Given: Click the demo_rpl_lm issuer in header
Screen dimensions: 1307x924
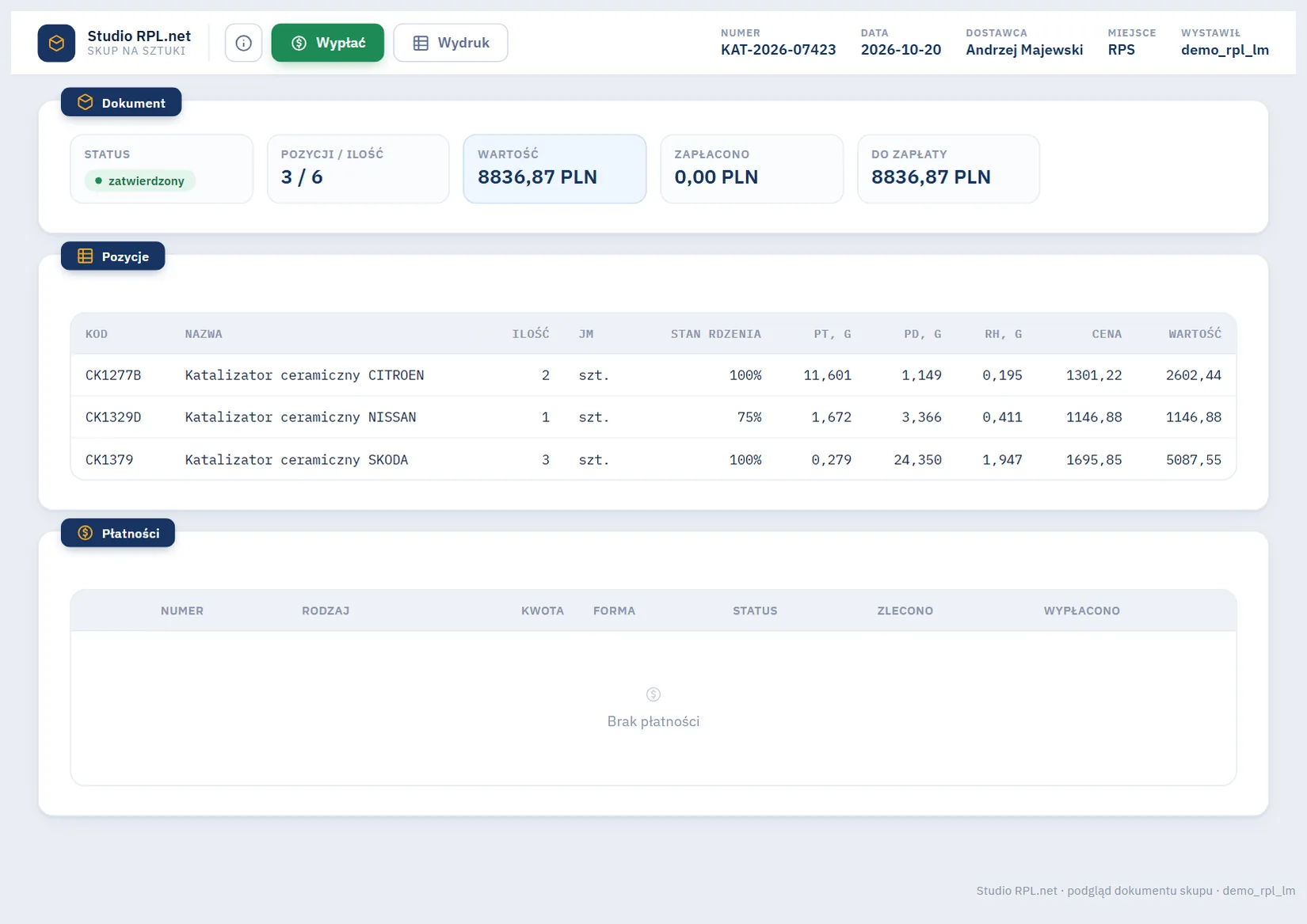Looking at the screenshot, I should pyautogui.click(x=1225, y=50).
